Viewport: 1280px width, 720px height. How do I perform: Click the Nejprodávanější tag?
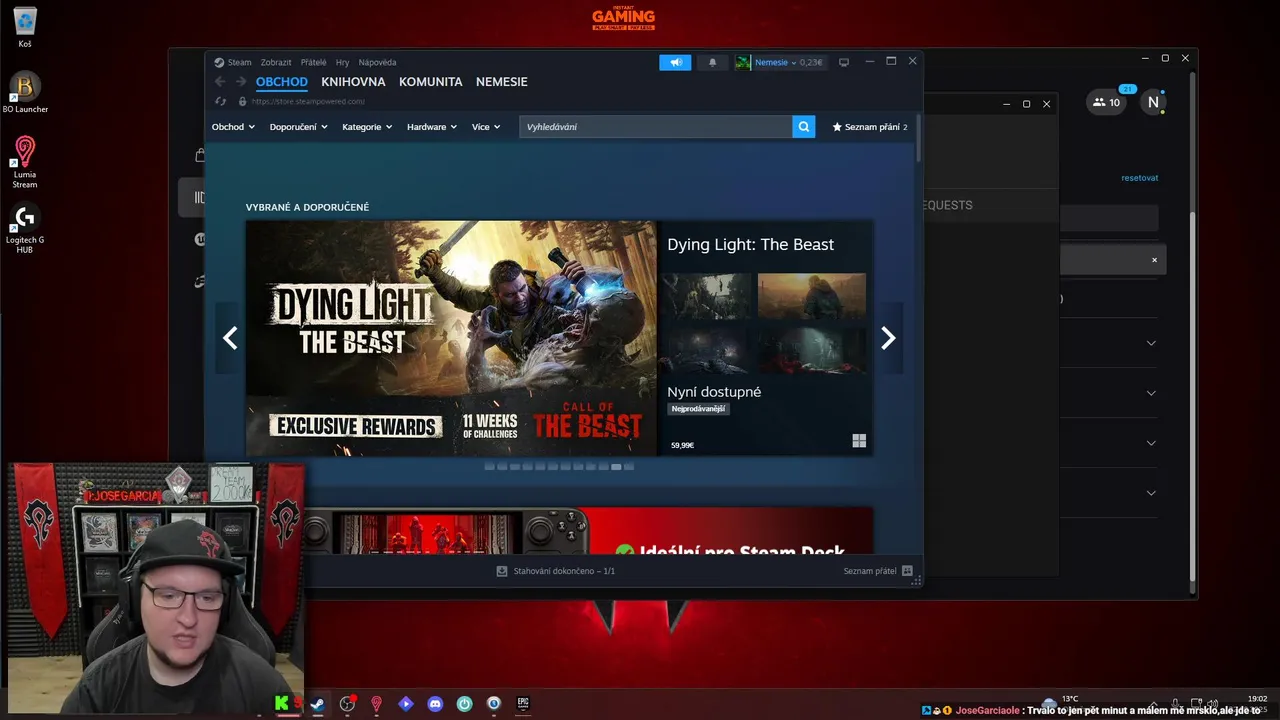pyautogui.click(x=698, y=409)
